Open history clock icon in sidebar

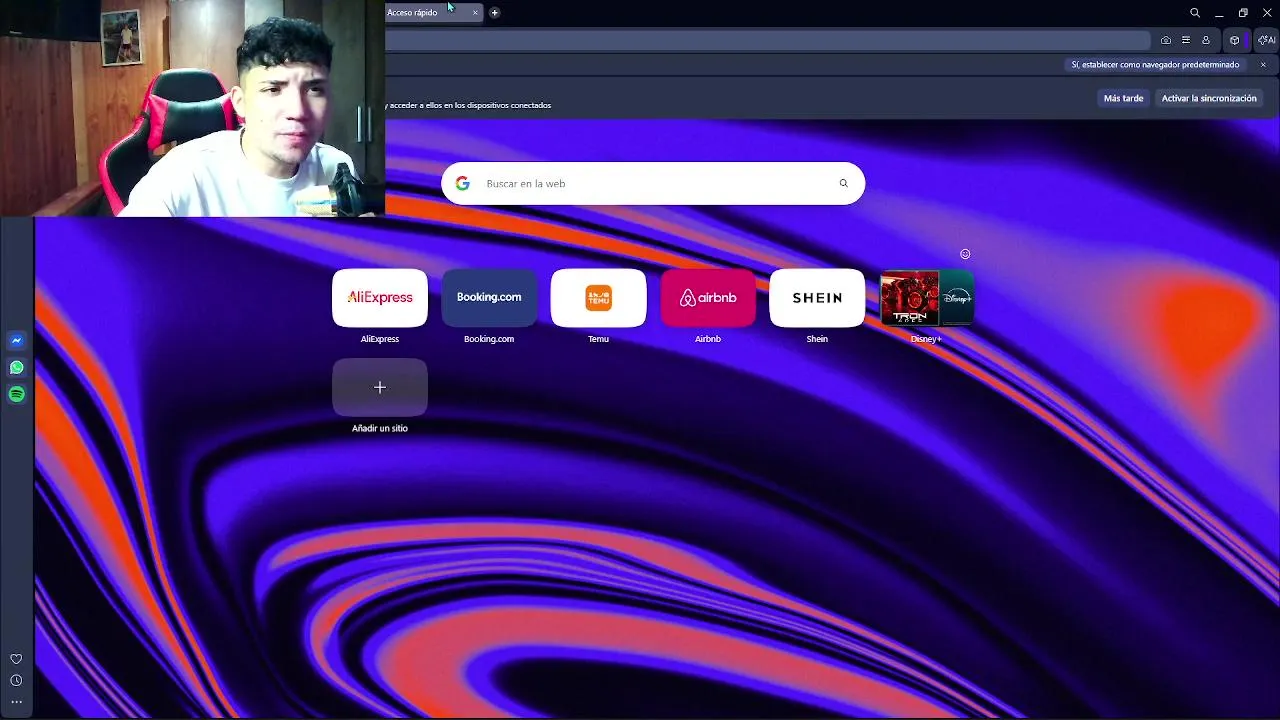tap(16, 681)
